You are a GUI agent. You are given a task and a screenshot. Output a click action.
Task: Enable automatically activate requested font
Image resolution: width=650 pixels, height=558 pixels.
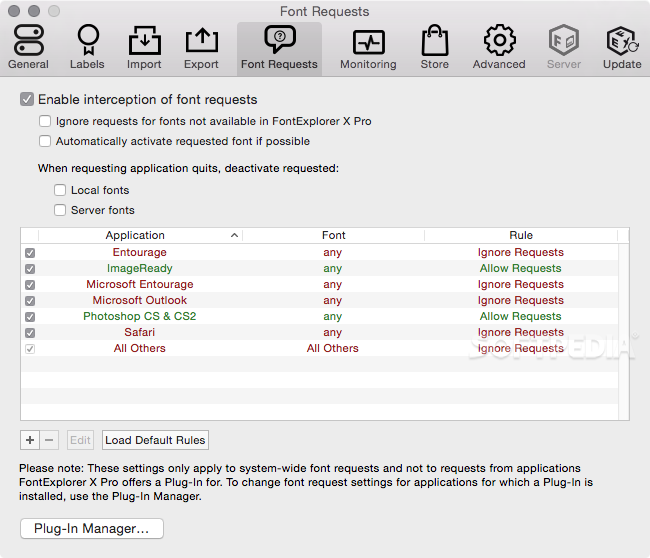coord(45,141)
